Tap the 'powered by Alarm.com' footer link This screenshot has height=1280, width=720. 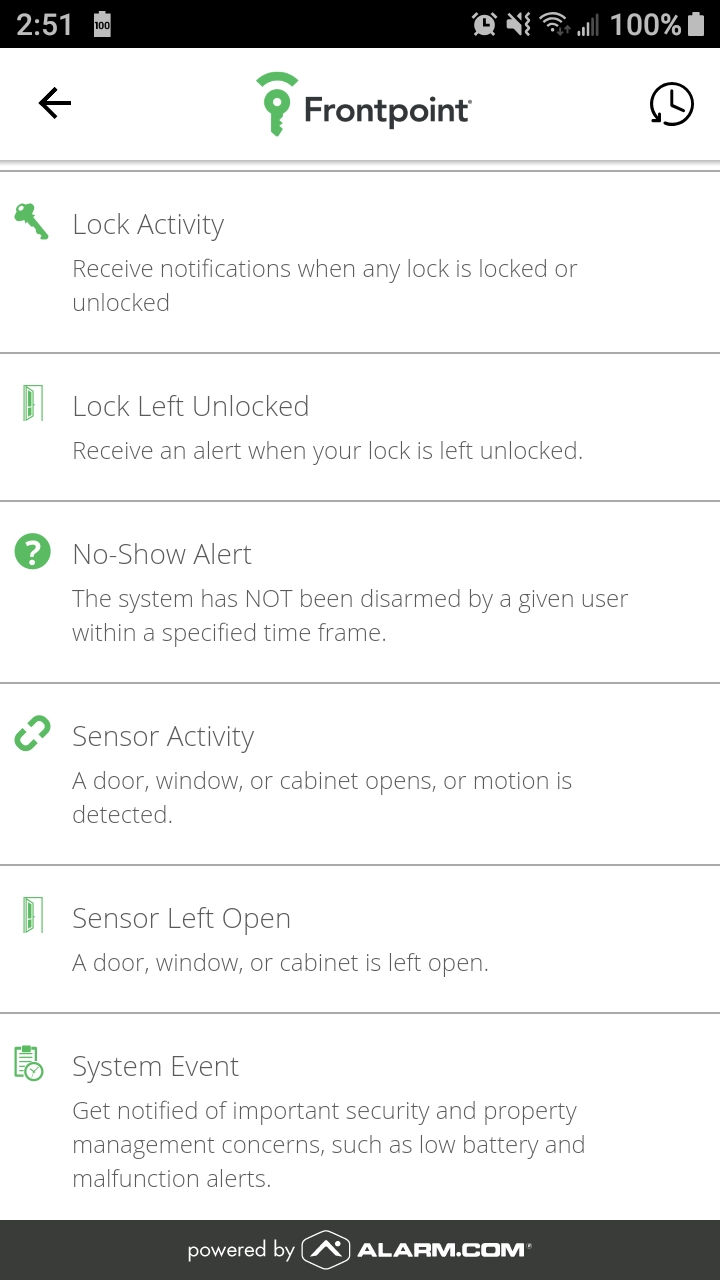tap(360, 1249)
